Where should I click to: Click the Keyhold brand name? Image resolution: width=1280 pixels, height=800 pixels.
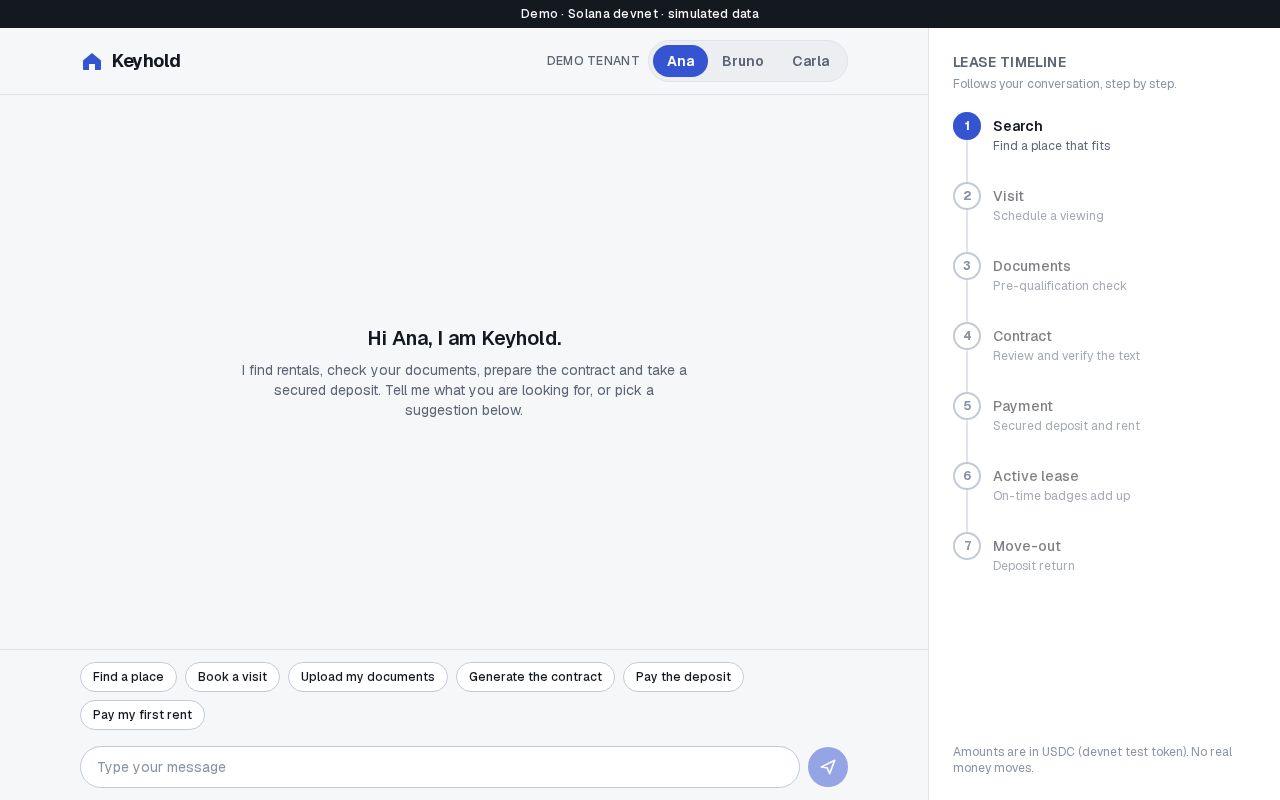[x=146, y=61]
